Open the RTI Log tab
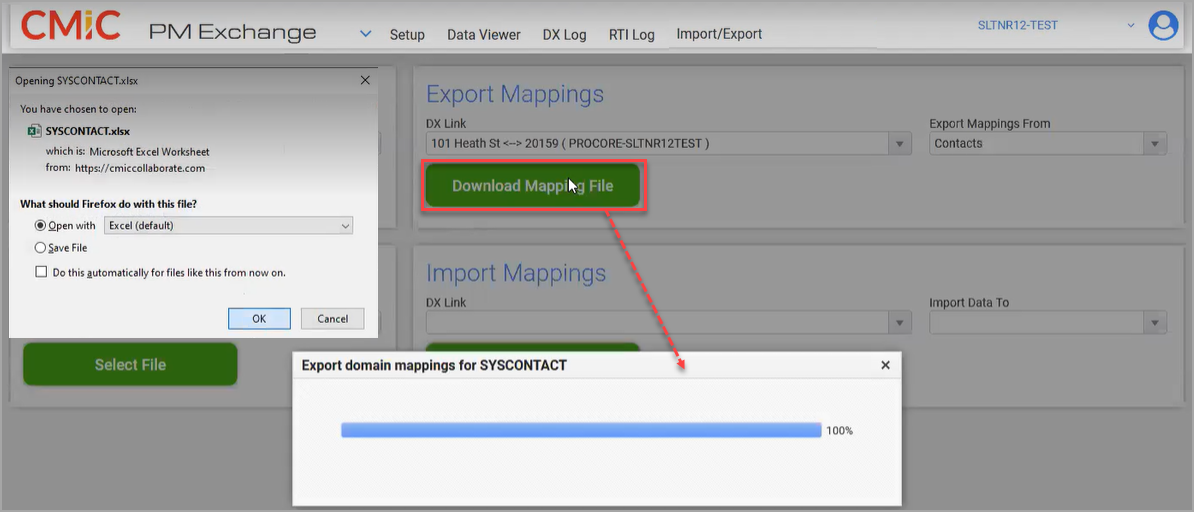 coord(631,34)
